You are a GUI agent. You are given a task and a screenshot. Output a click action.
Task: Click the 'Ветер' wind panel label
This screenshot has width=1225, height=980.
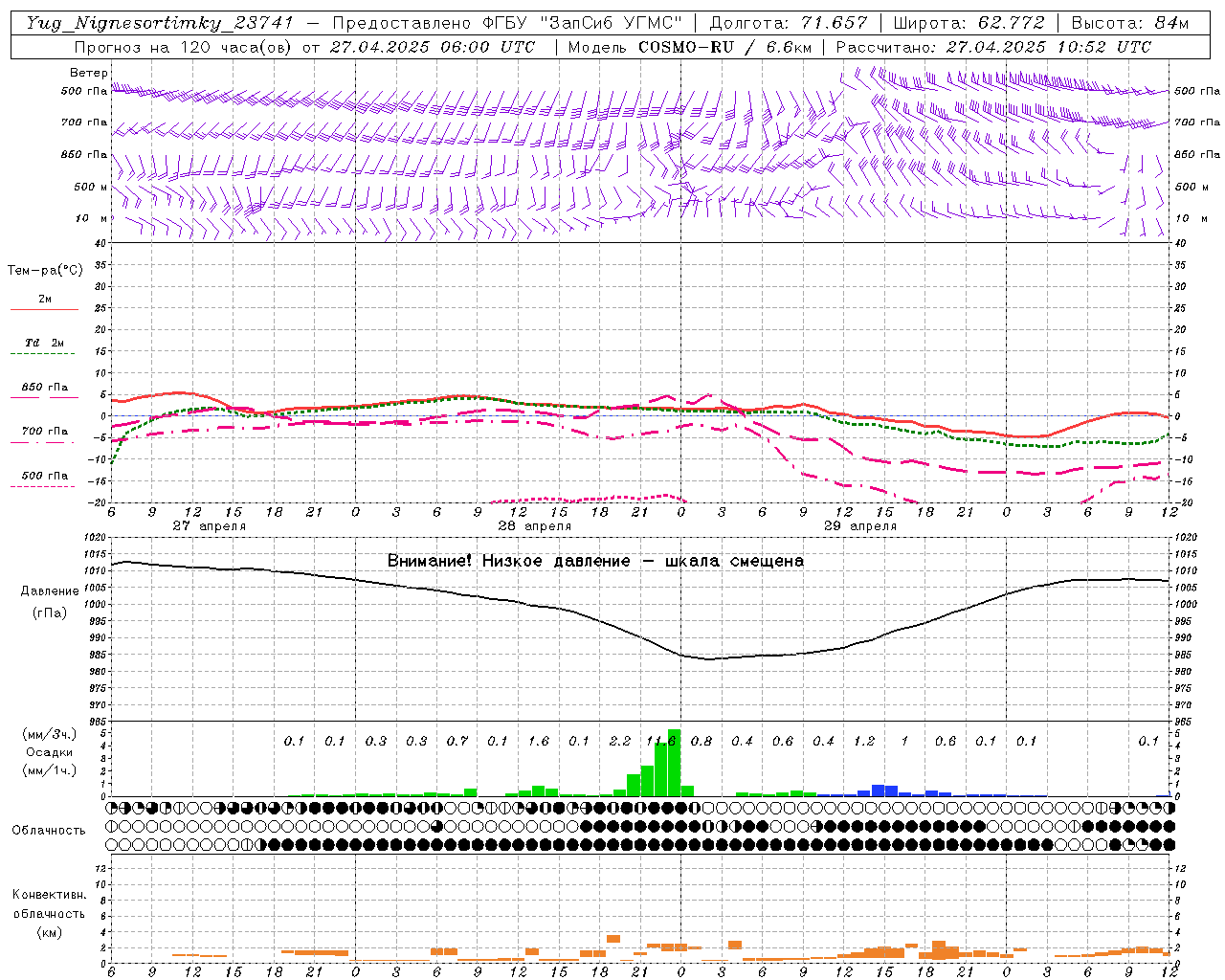(89, 73)
